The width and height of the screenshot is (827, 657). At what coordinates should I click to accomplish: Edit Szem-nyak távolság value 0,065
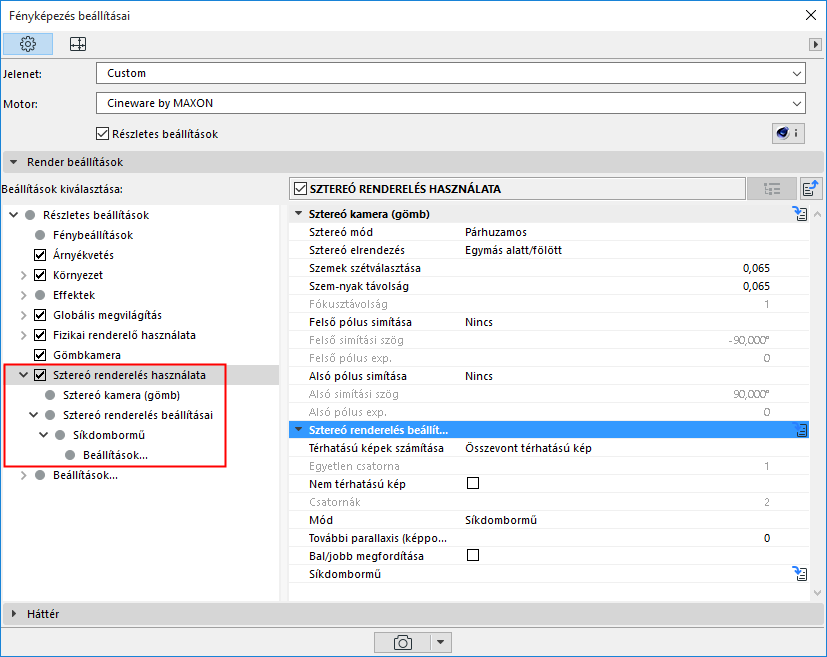click(756, 286)
